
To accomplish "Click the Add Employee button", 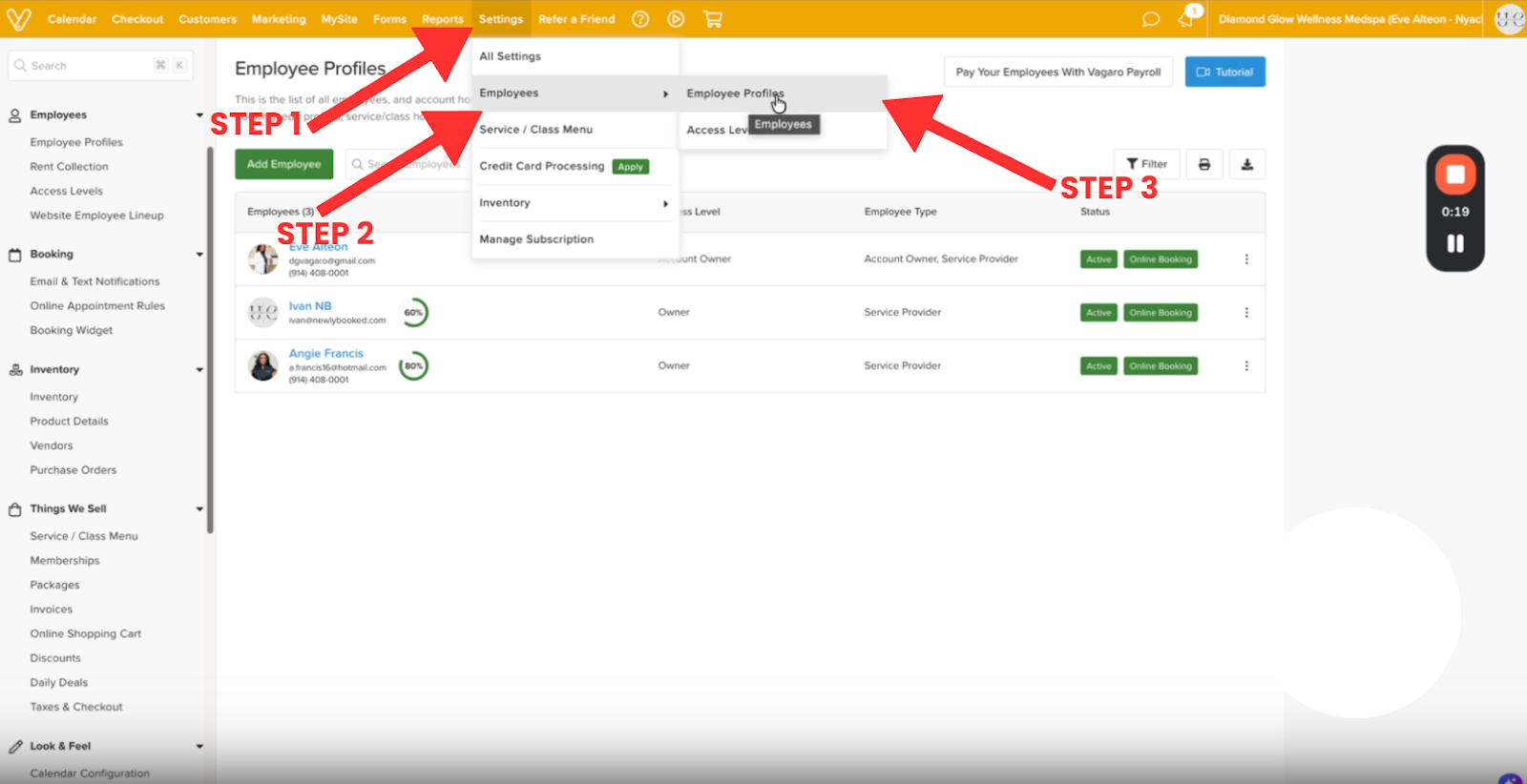I will pyautogui.click(x=284, y=164).
